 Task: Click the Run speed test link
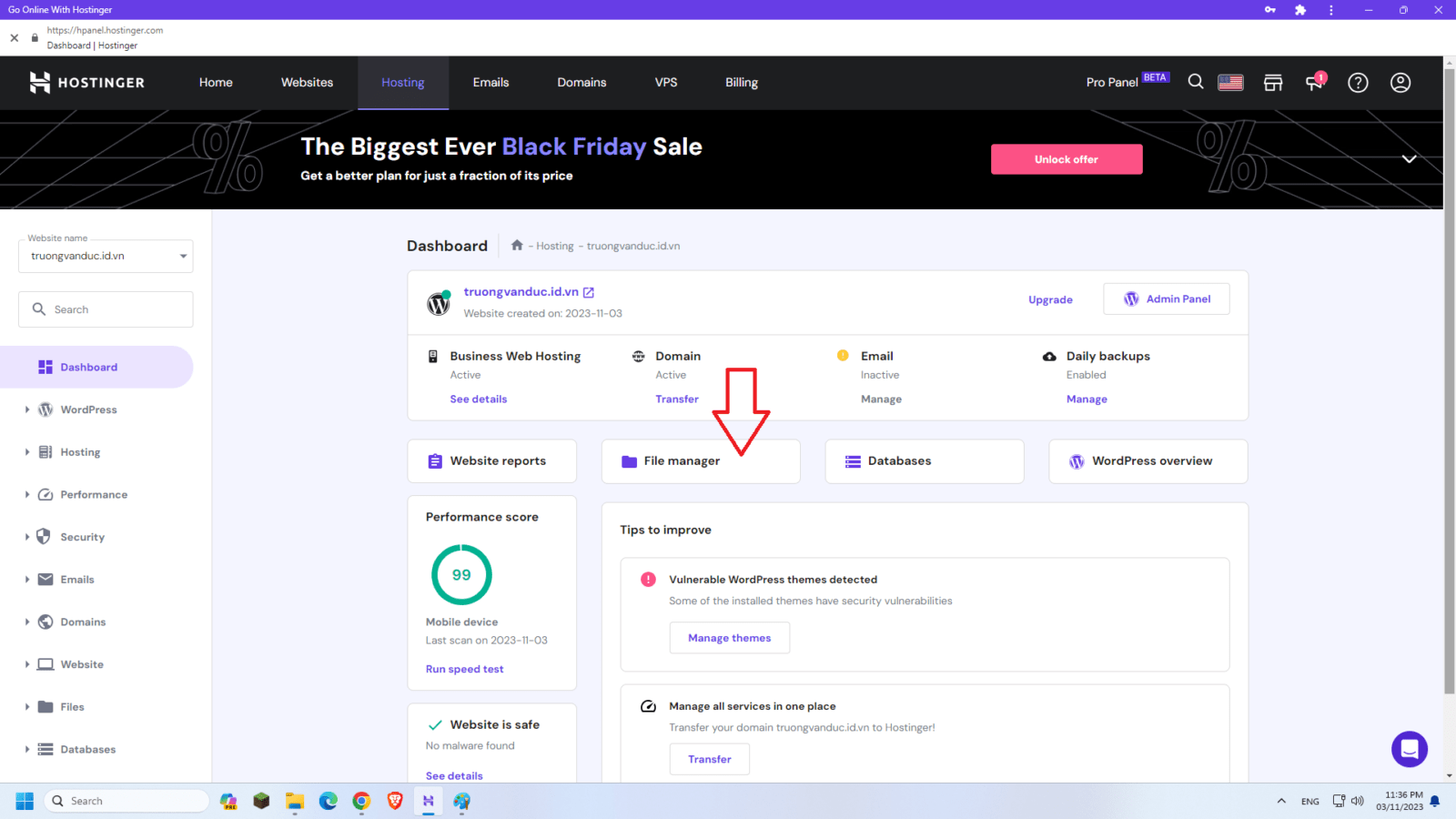click(464, 669)
